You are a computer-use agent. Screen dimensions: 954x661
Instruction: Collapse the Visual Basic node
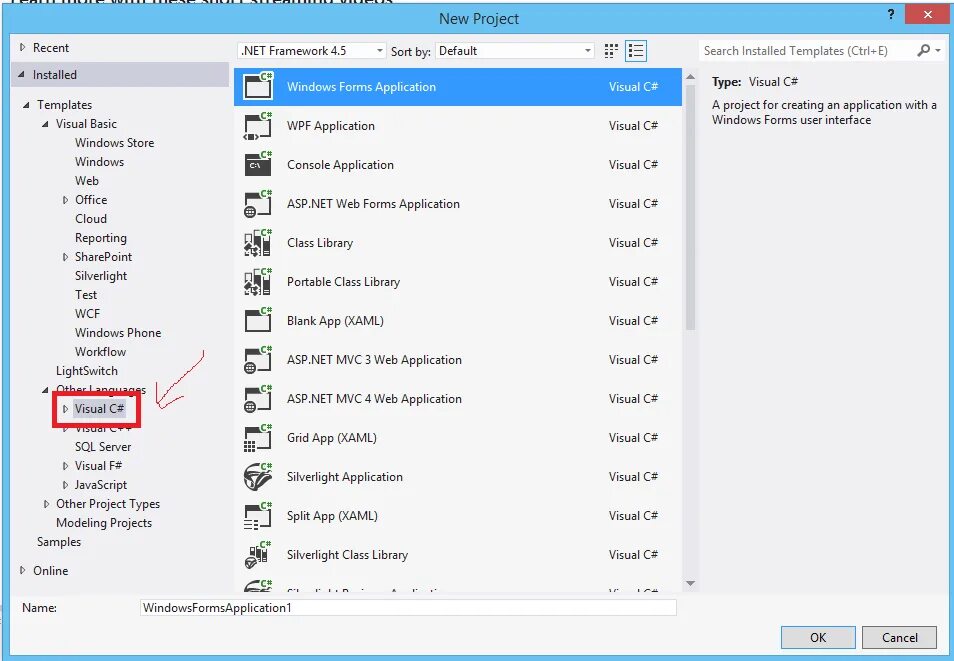(46, 124)
